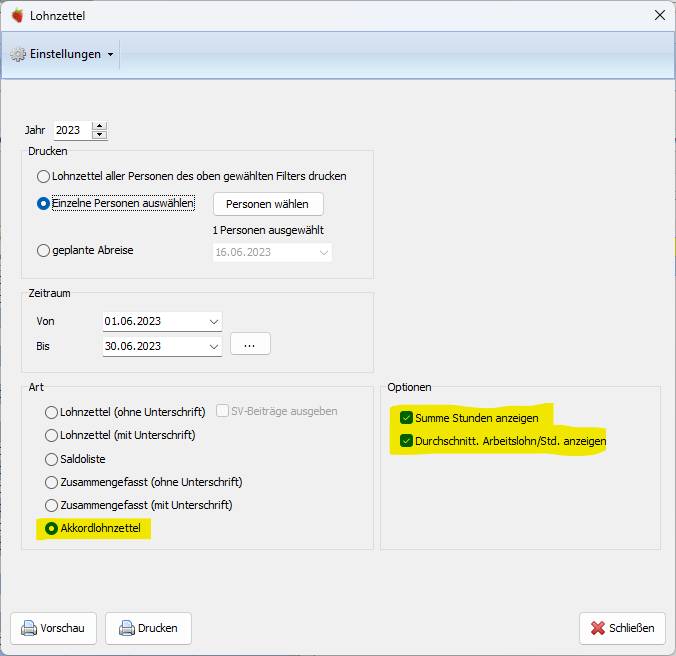Click the '1 Personen ausgewählt' text
Viewport: 676px width, 656px height.
(268, 231)
